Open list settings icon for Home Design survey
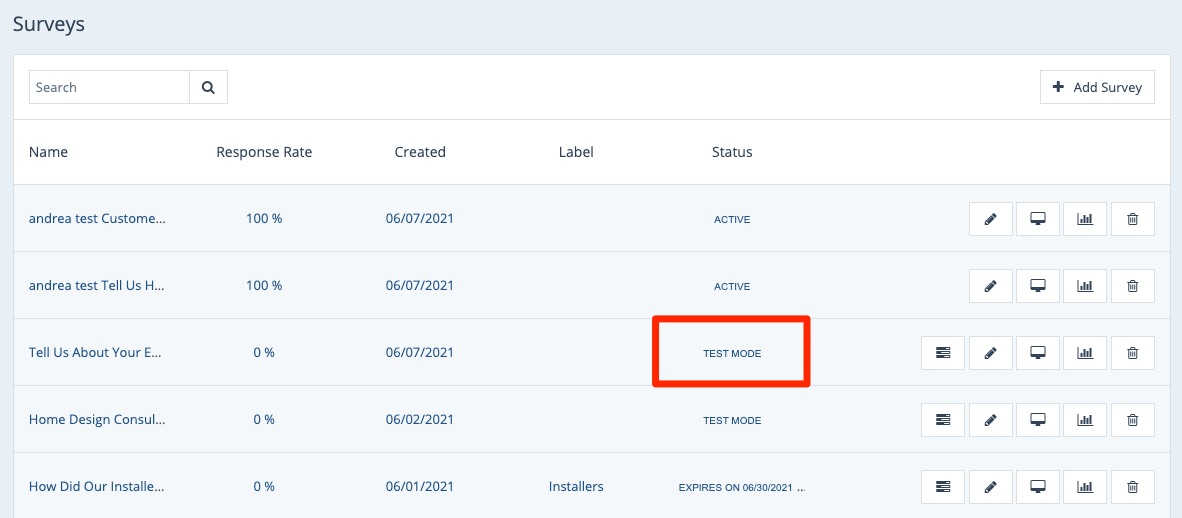This screenshot has width=1182, height=518. [x=943, y=420]
